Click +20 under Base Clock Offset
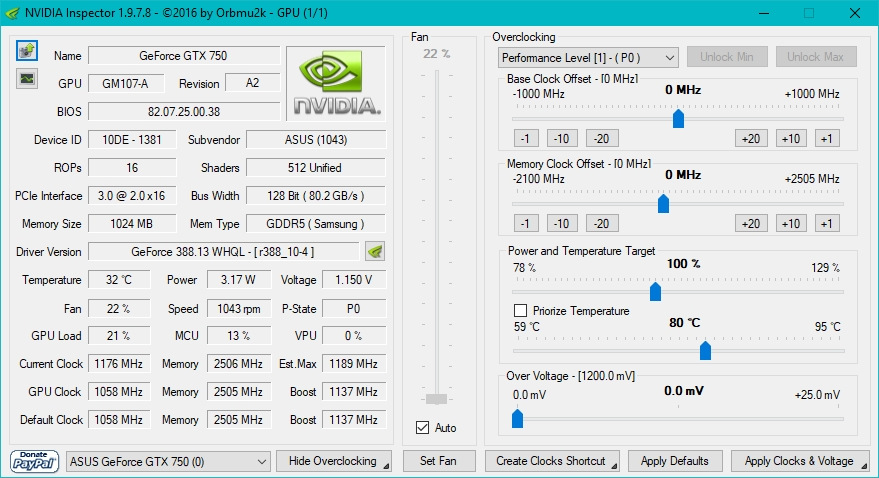 751,138
